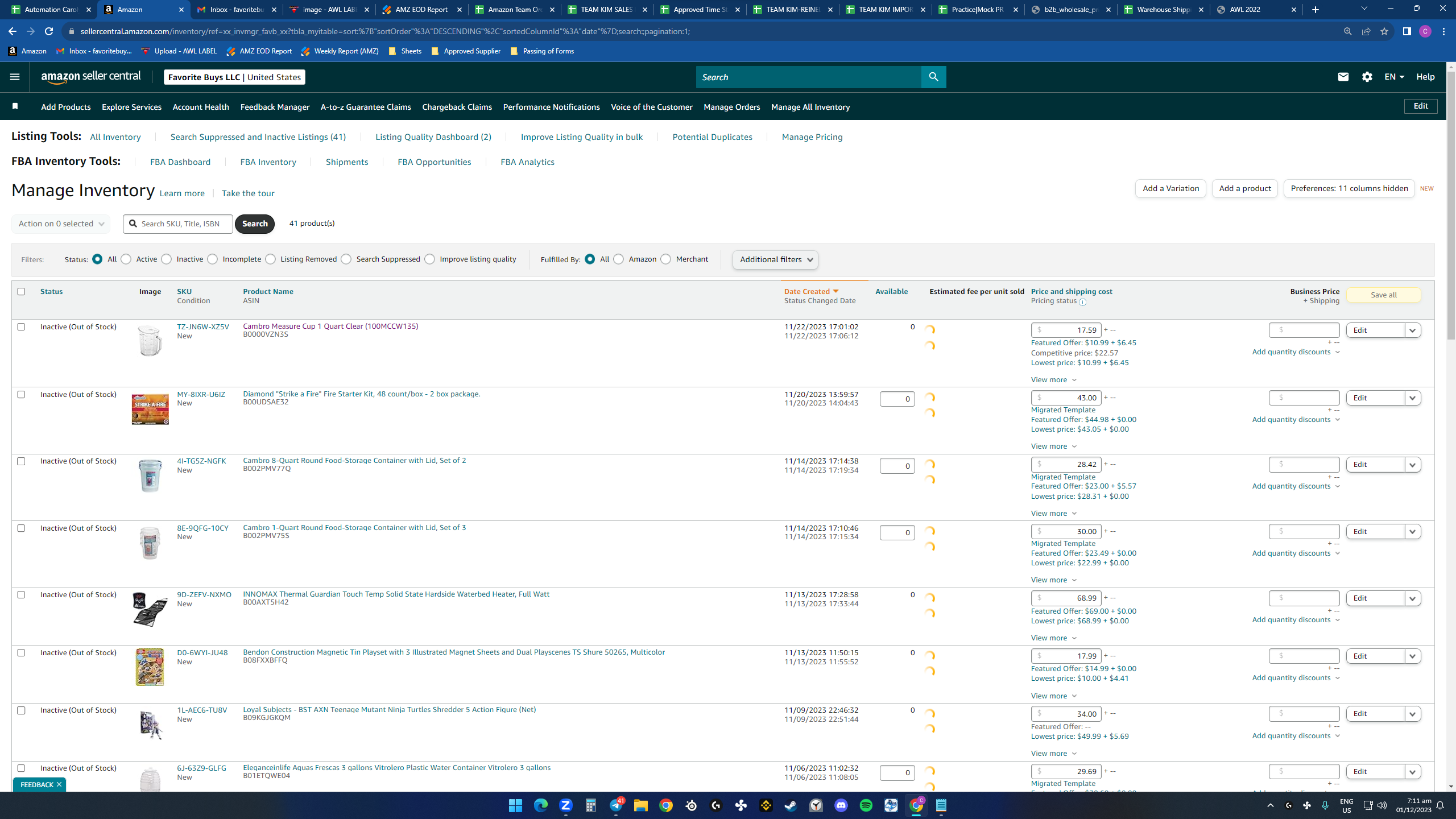Screen dimensions: 1456x819
Task: Open the Action on 0 selected dropdown
Action: (61, 224)
